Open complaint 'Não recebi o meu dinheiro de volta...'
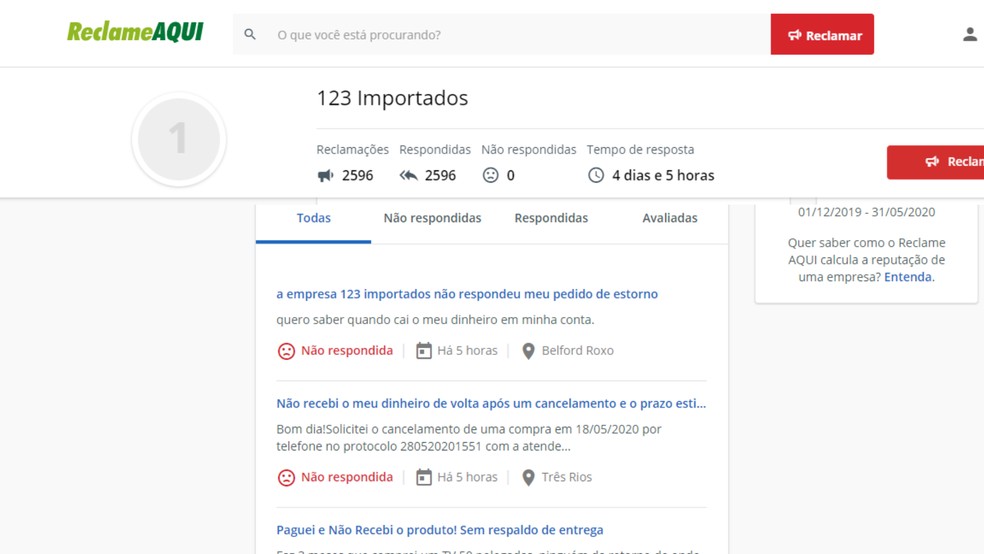 [x=491, y=403]
